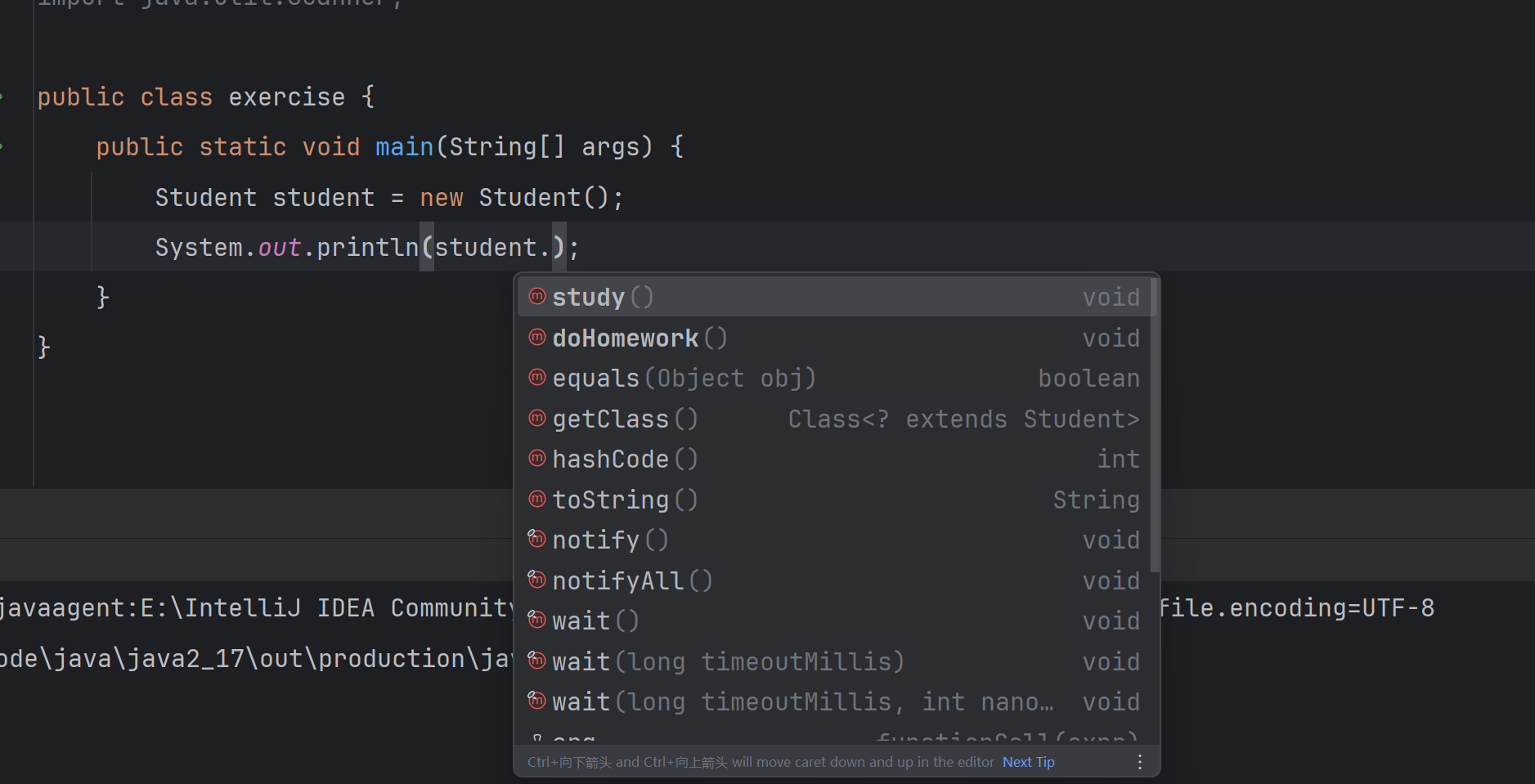The width and height of the screenshot is (1535, 784).
Task: Open the Next Tip link
Action: (1029, 762)
